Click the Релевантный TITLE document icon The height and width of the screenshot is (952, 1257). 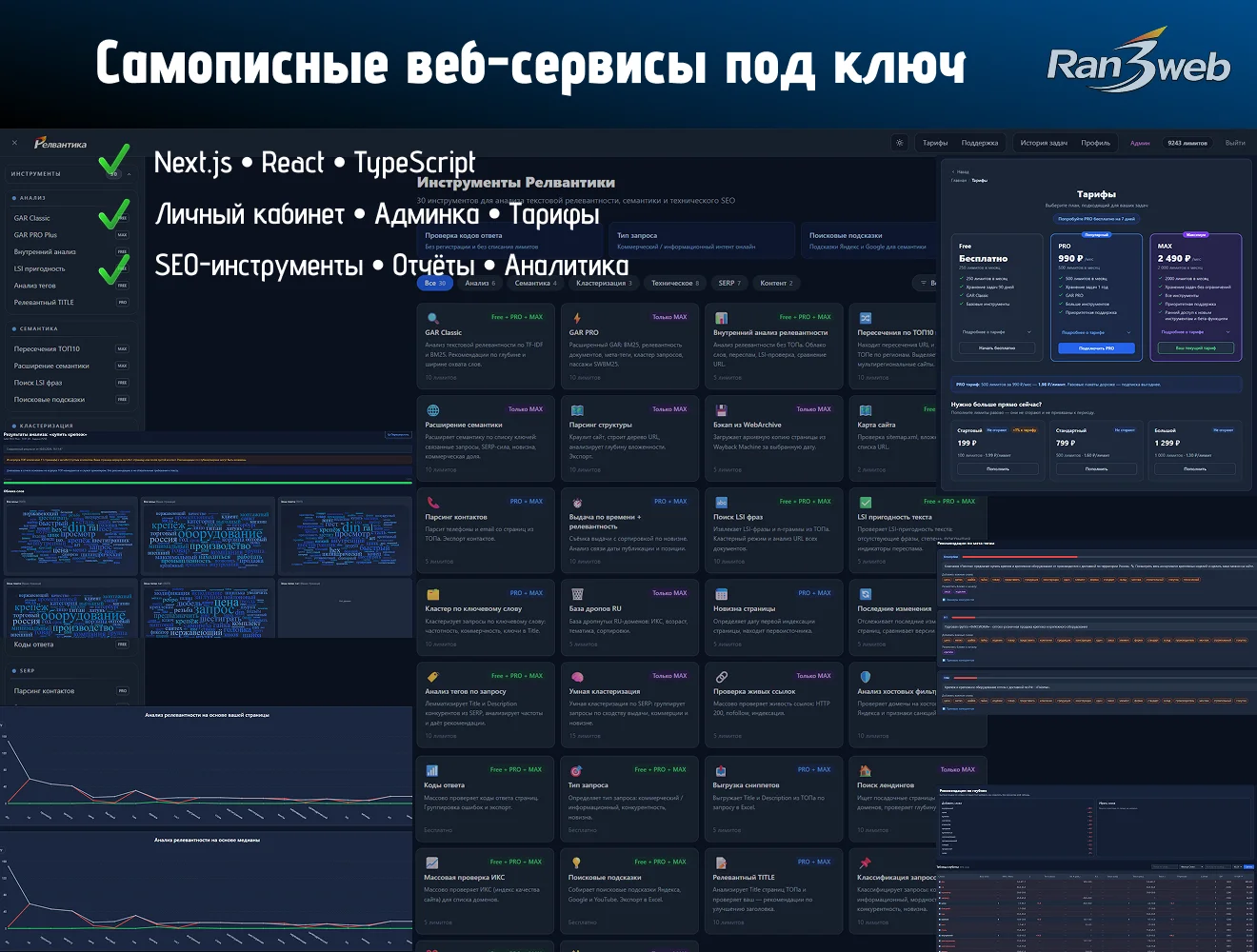click(x=721, y=863)
